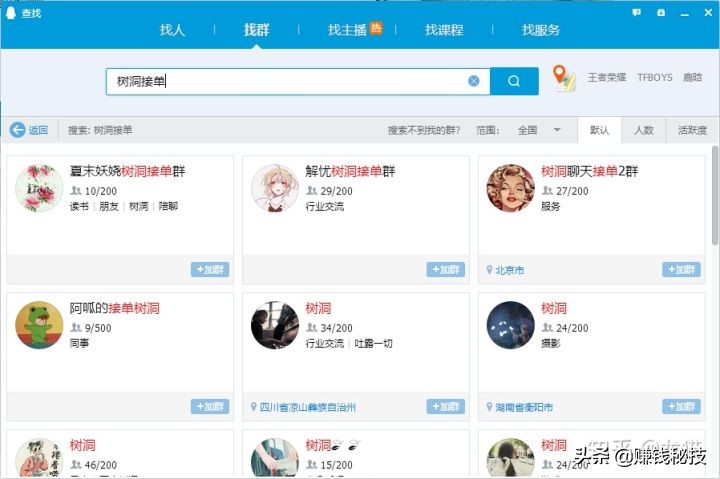The width and height of the screenshot is (720, 479).
Task: Switch to 找服务 tab
Action: click(540, 30)
